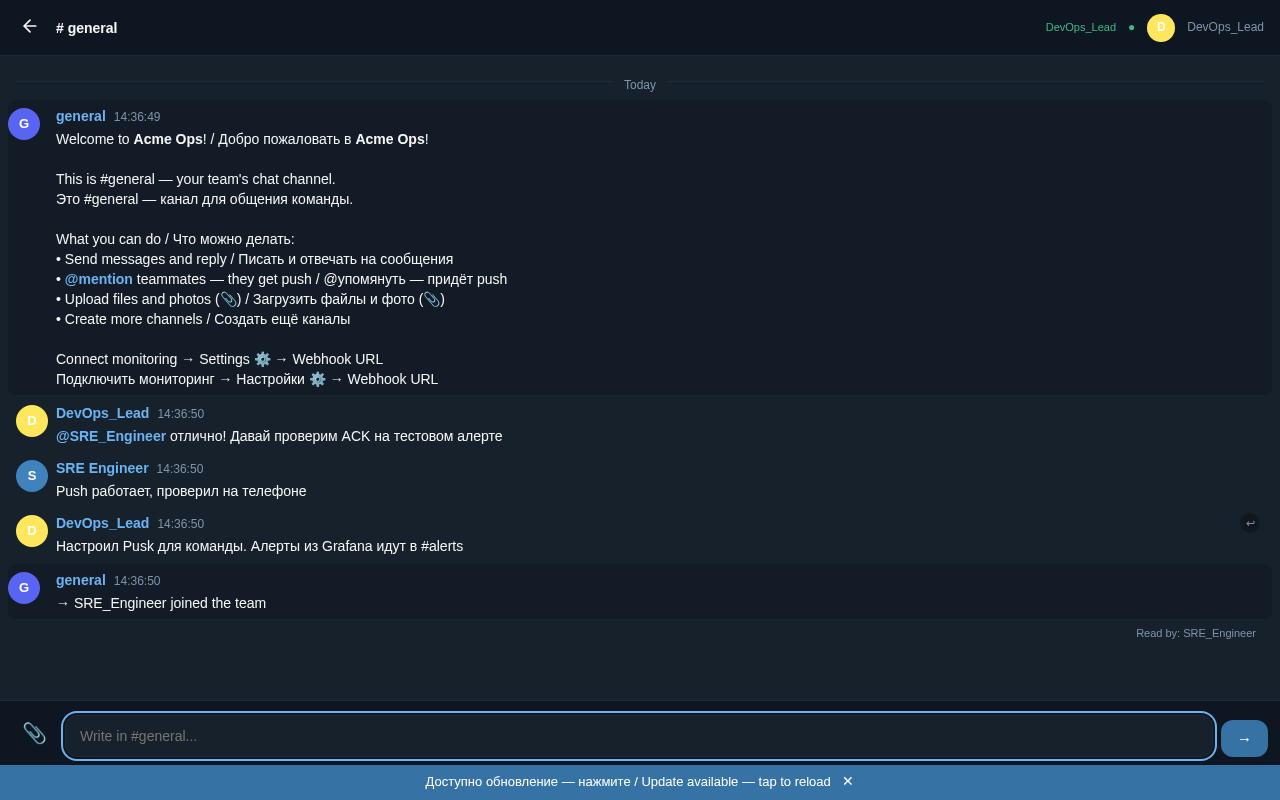Viewport: 1280px width, 800px height.
Task: Open DevOps_Lead name on ACK test message
Action: click(x=102, y=413)
